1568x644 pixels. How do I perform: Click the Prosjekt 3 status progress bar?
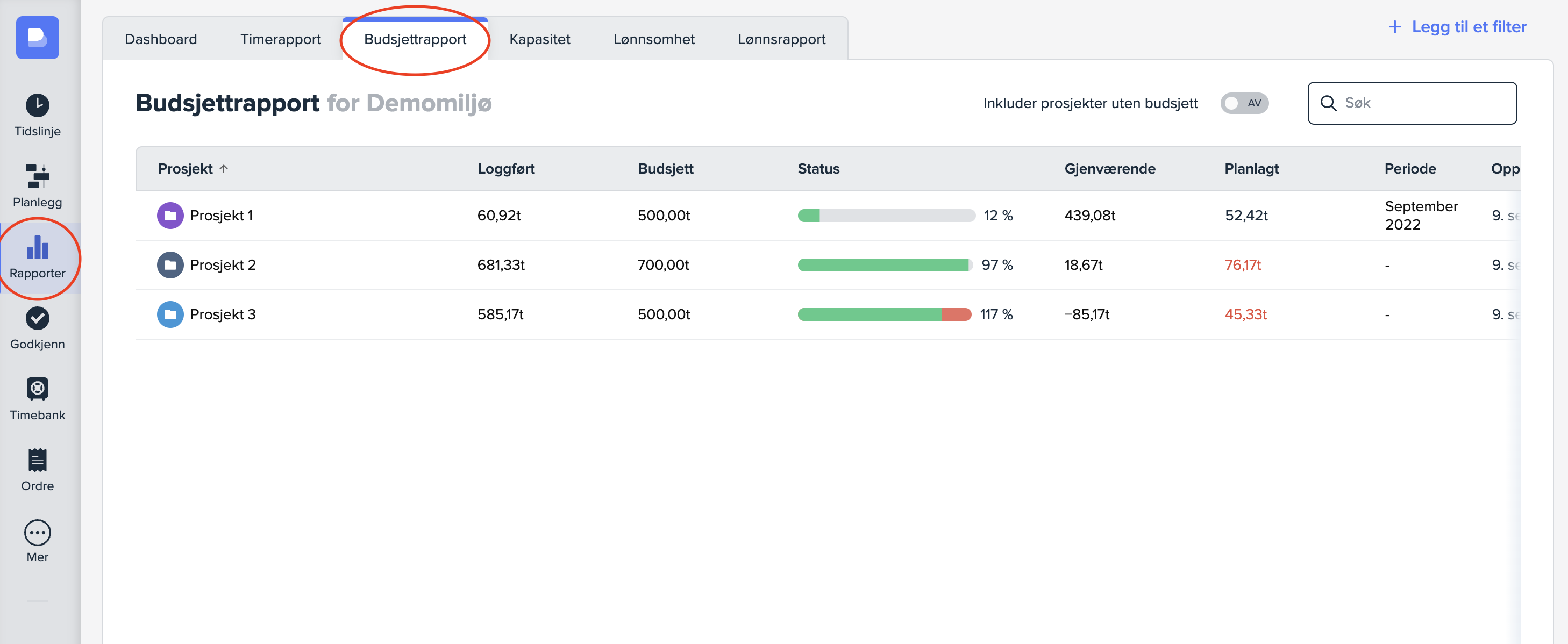(x=884, y=314)
